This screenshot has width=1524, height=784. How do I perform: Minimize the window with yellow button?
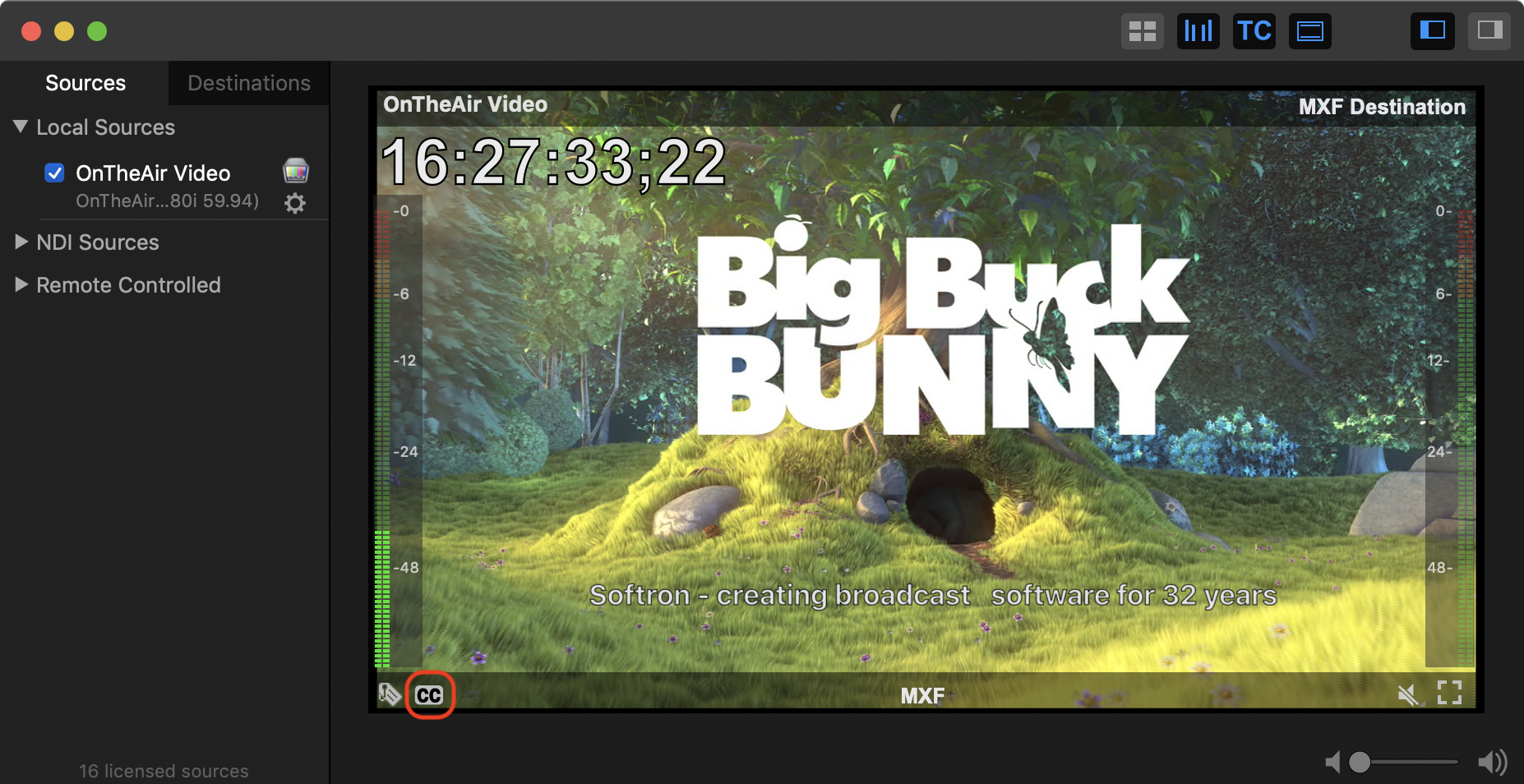[x=64, y=31]
